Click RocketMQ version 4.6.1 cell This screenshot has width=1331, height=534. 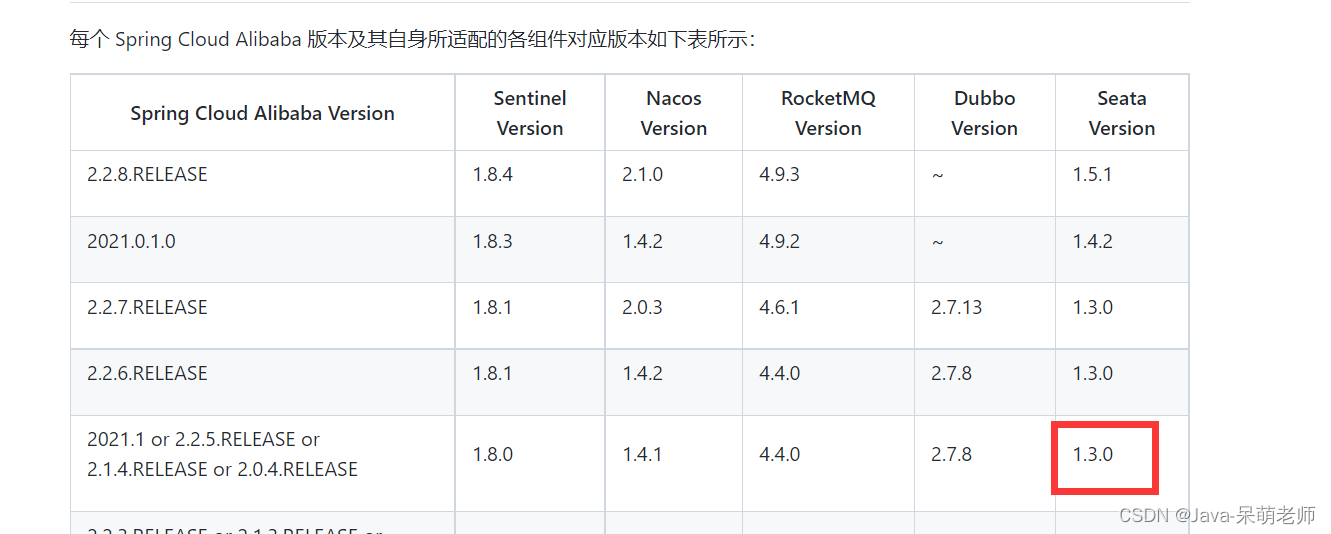(779, 308)
